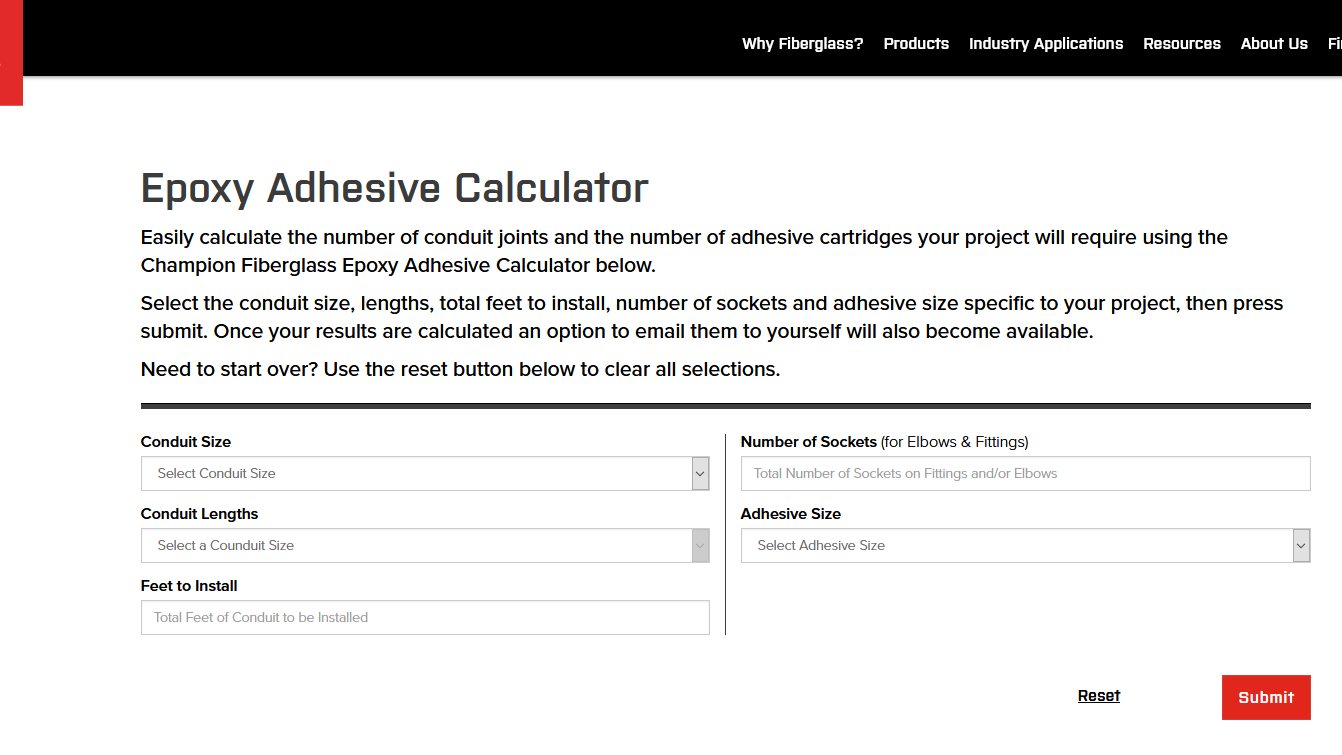This screenshot has height=755, width=1342.
Task: Select the Conduit Lengths dropdown arrow
Action: 699,545
